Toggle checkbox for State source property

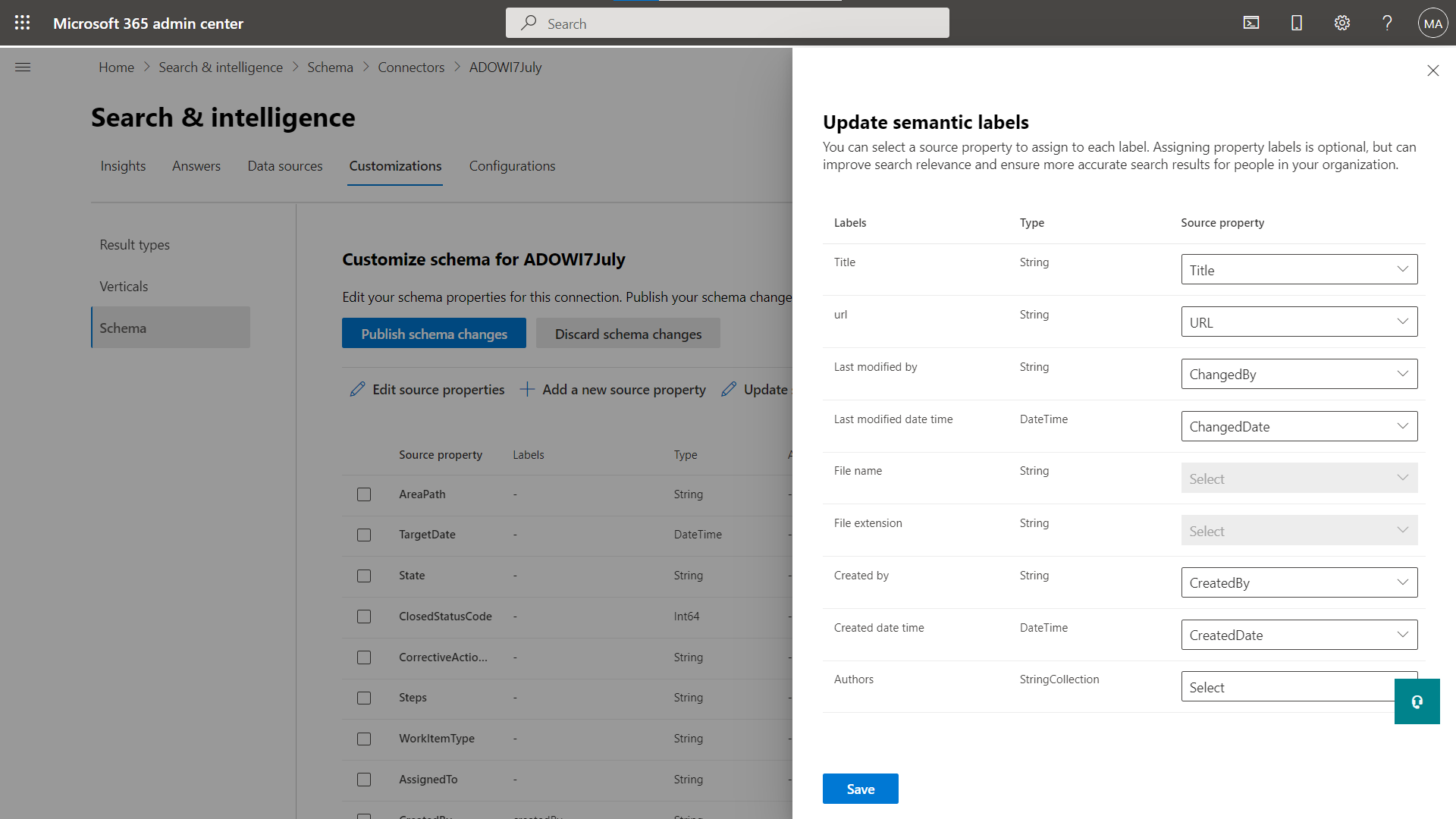(364, 575)
